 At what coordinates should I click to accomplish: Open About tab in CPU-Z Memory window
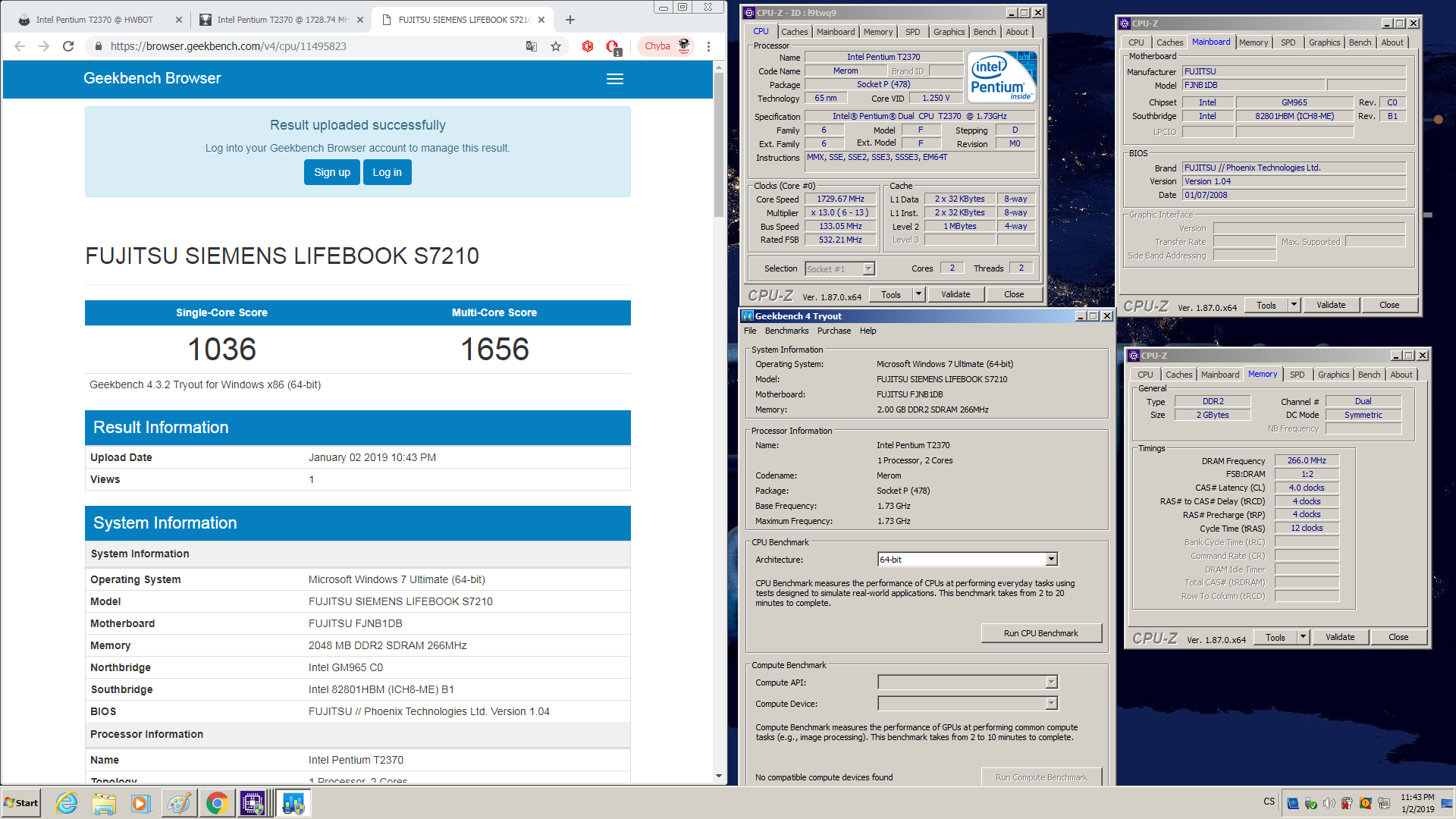1401,375
